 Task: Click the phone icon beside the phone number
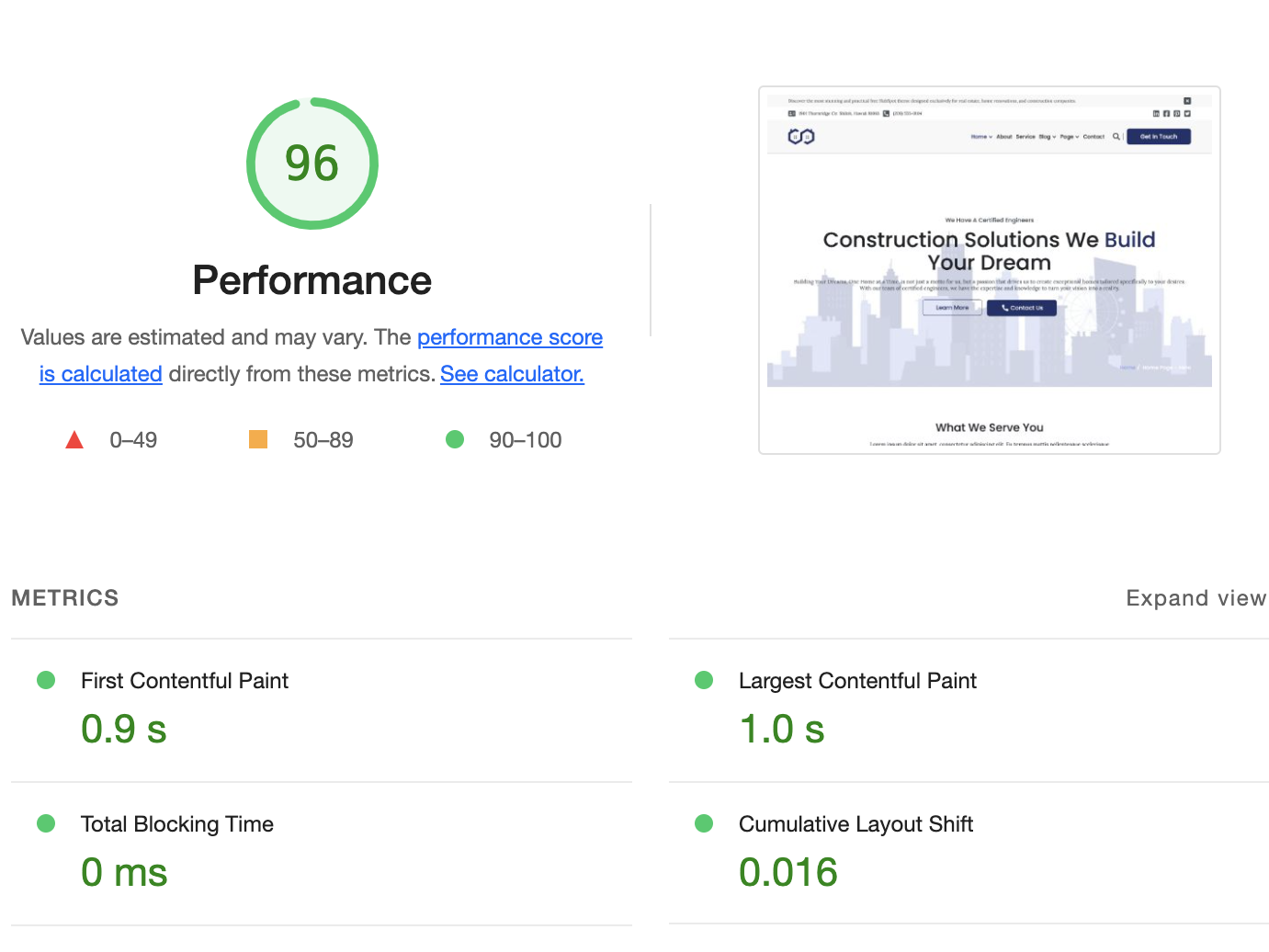[x=884, y=112]
